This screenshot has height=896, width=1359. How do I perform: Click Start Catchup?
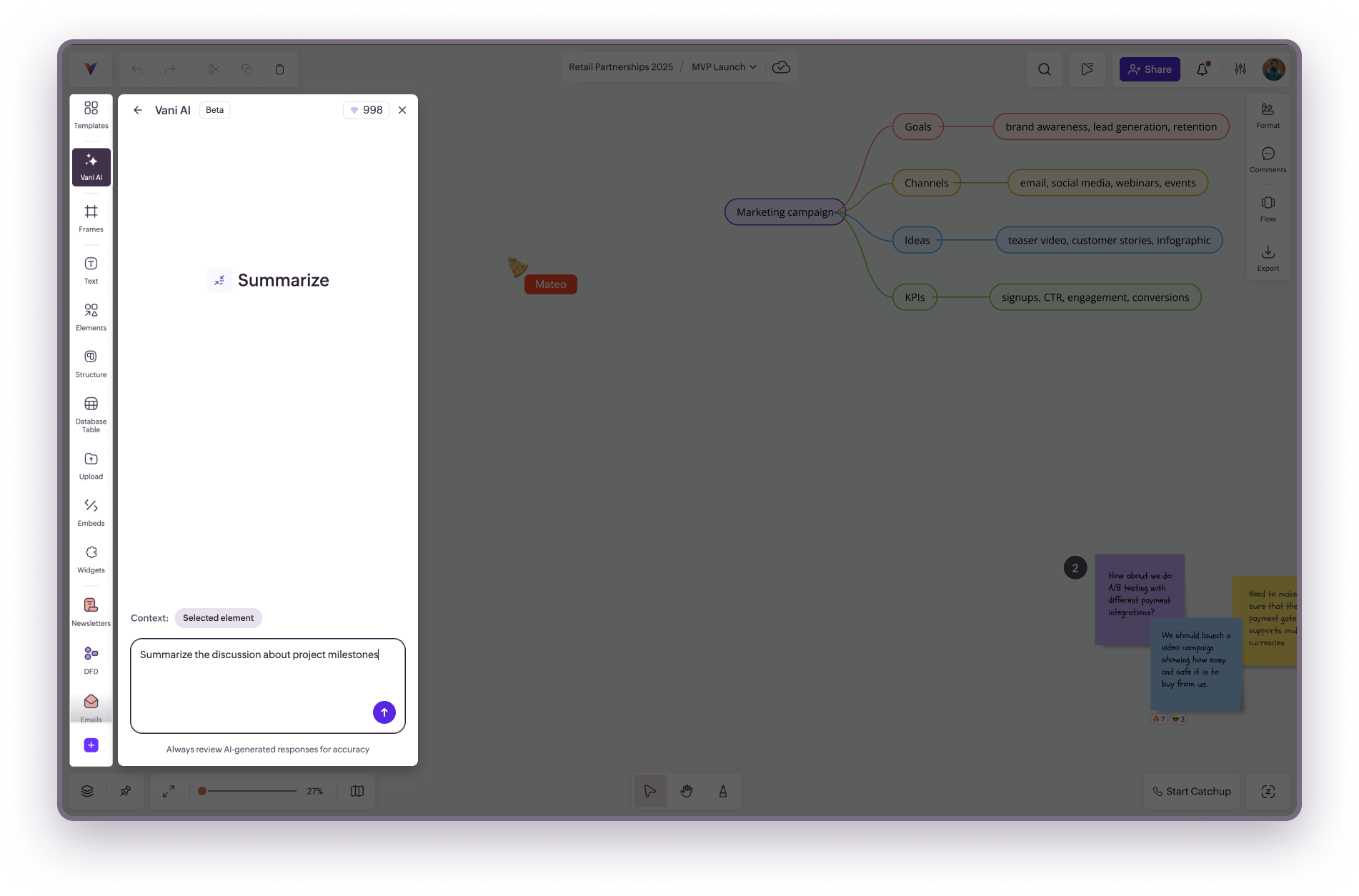click(1192, 791)
